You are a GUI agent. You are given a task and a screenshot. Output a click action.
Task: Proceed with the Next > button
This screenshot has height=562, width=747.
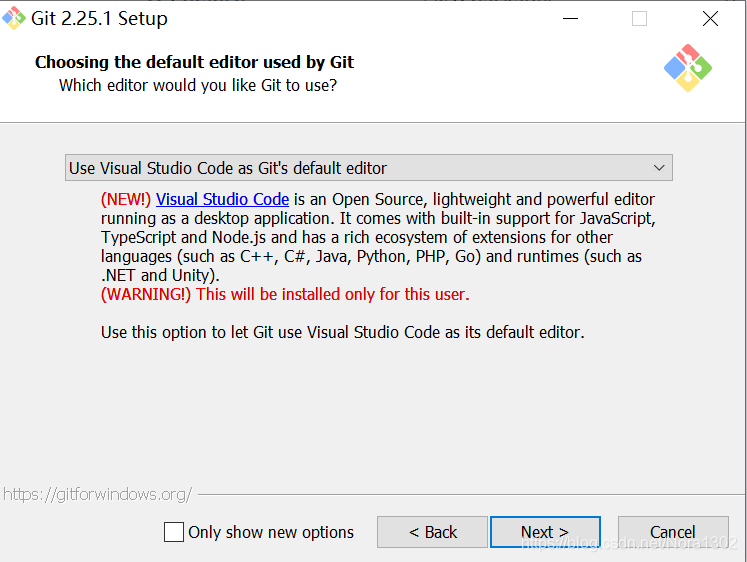[545, 532]
